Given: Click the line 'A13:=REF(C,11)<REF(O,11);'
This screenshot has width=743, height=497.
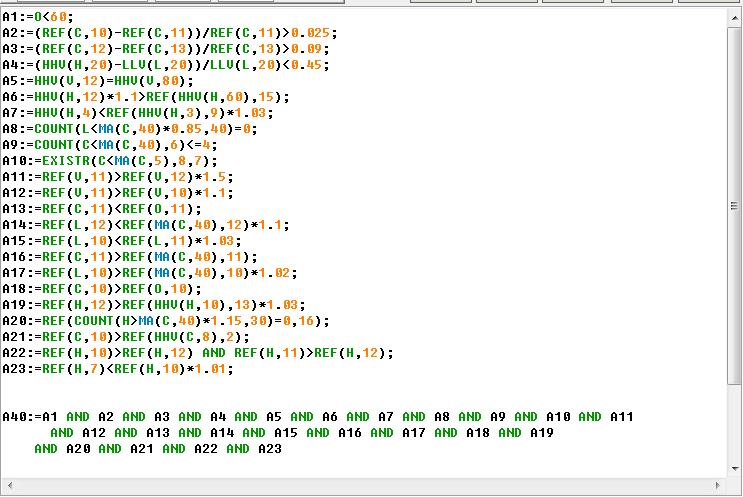Looking at the screenshot, I should click(x=102, y=209).
